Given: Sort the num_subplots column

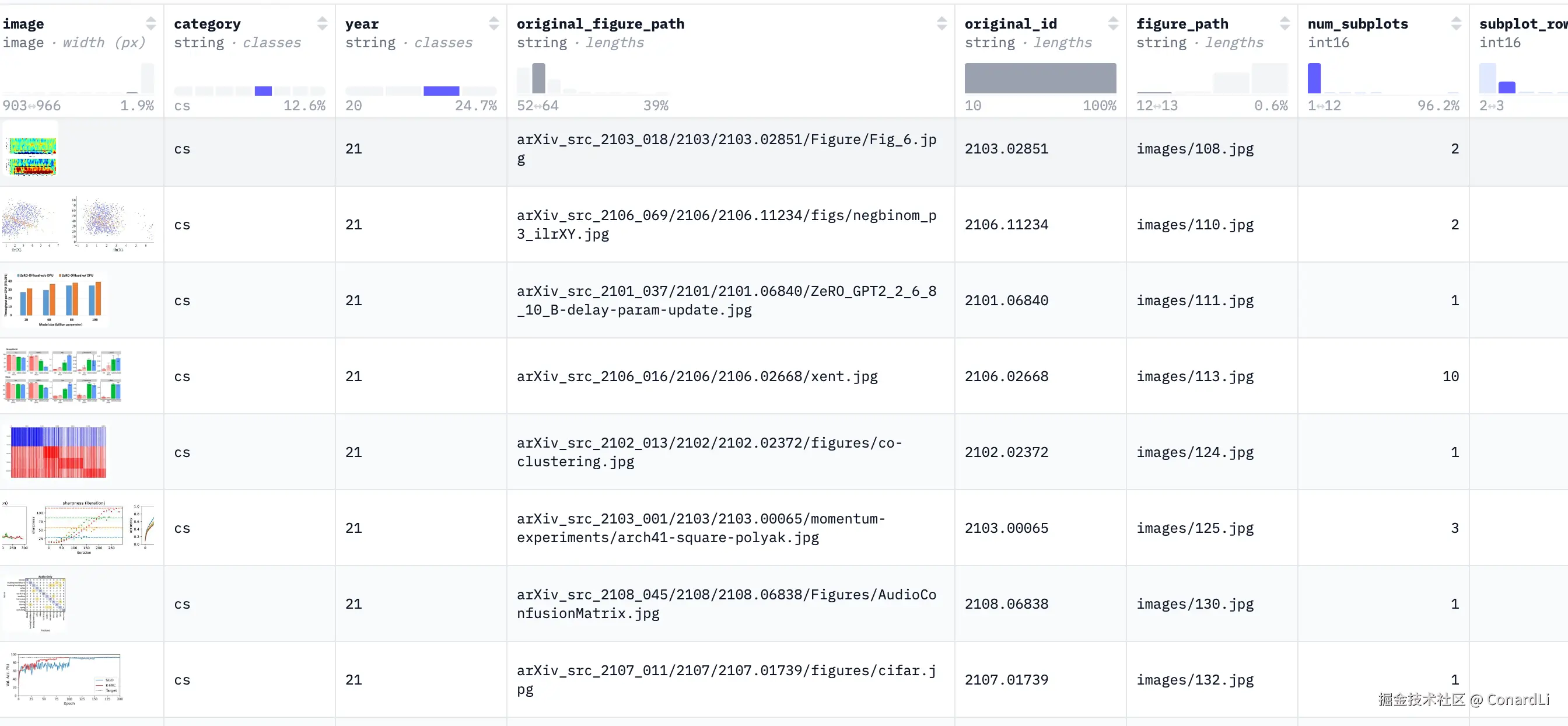Looking at the screenshot, I should click(x=1456, y=23).
